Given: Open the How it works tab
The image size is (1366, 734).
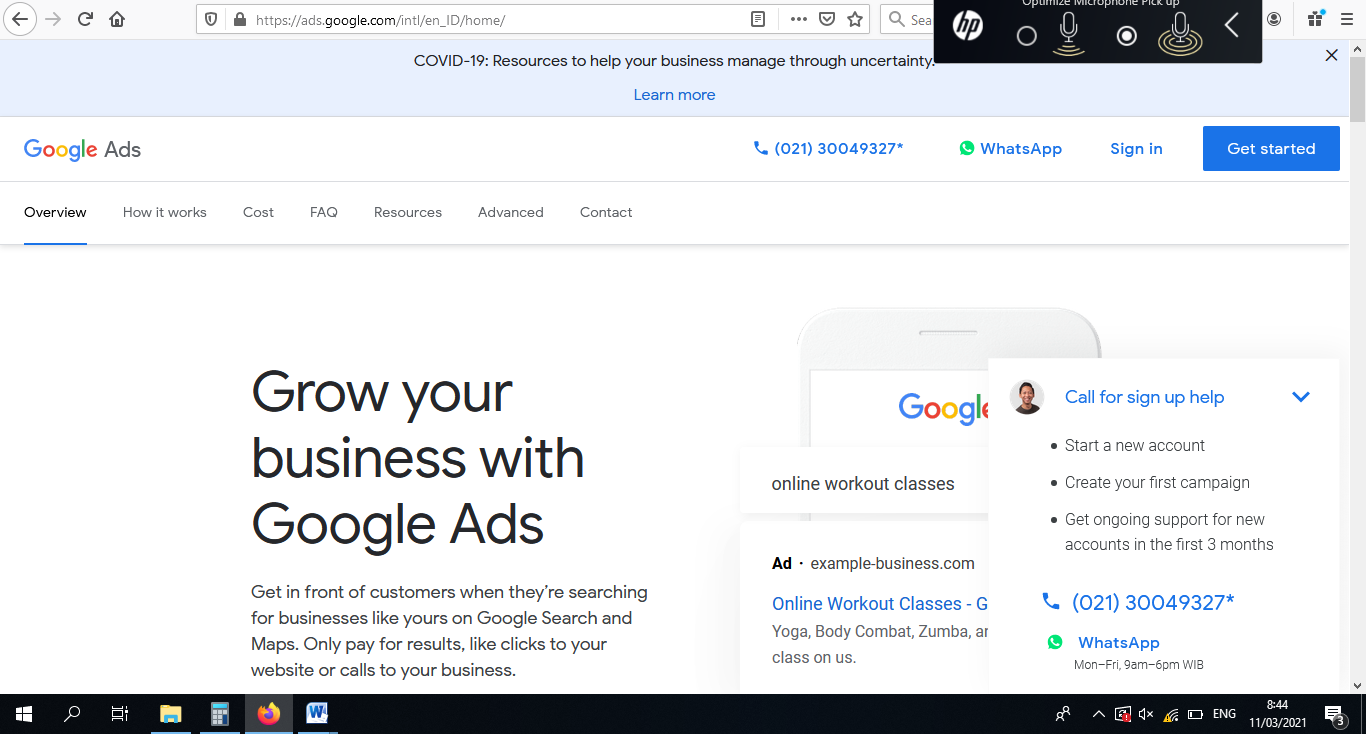Looking at the screenshot, I should tap(165, 212).
